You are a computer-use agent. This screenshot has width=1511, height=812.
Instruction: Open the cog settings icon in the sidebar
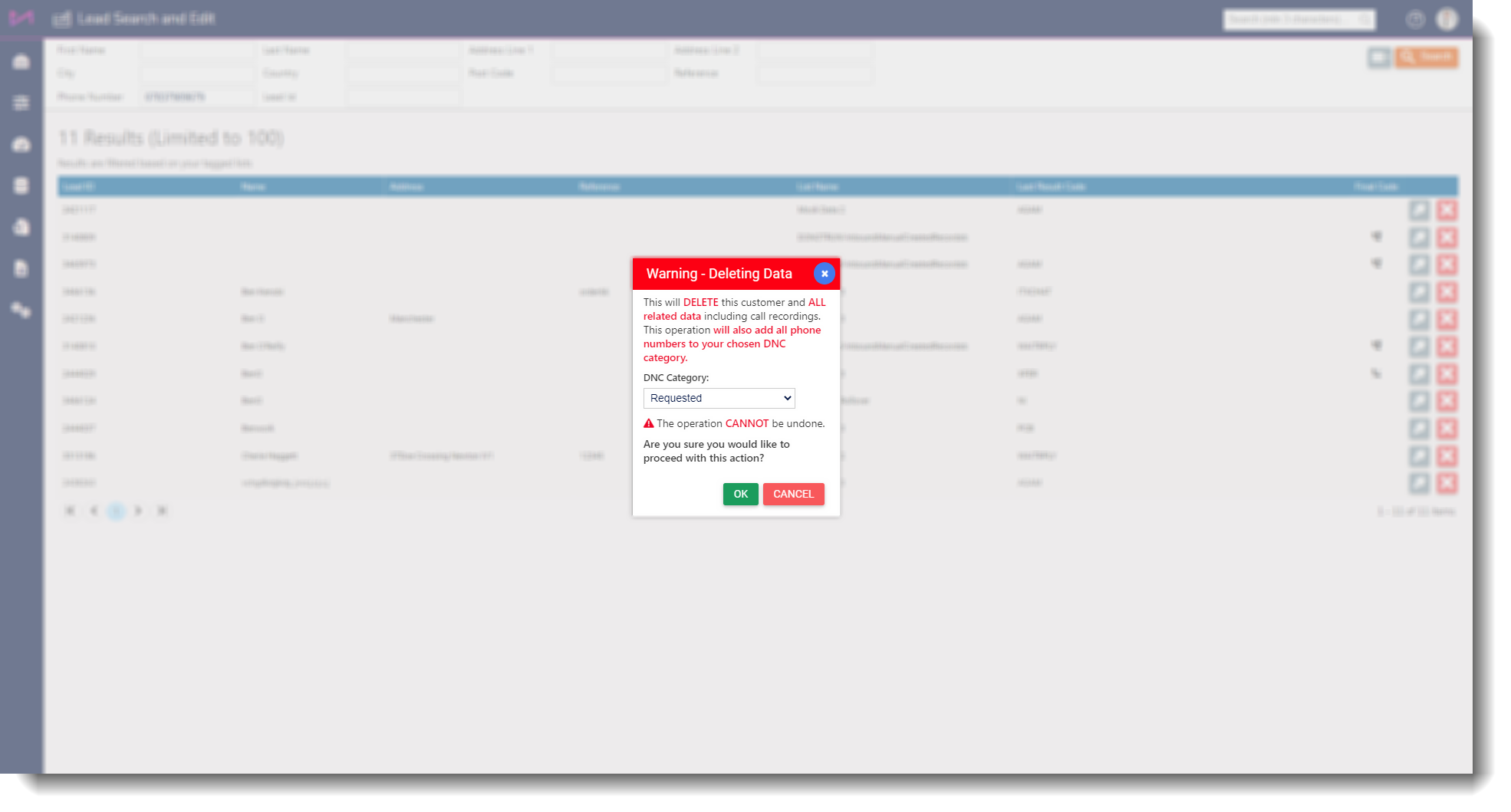point(21,310)
